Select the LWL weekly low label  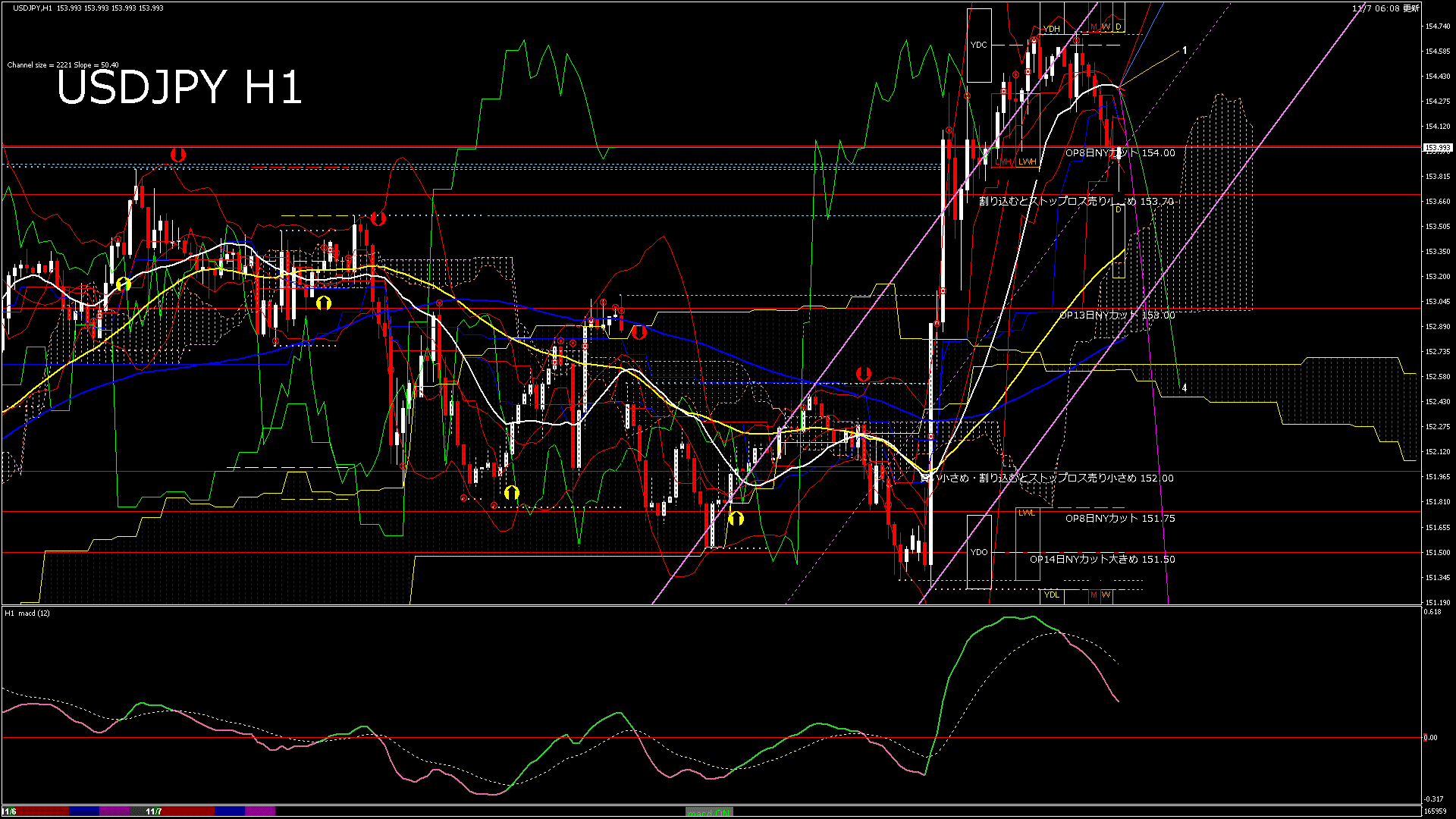(x=1026, y=513)
